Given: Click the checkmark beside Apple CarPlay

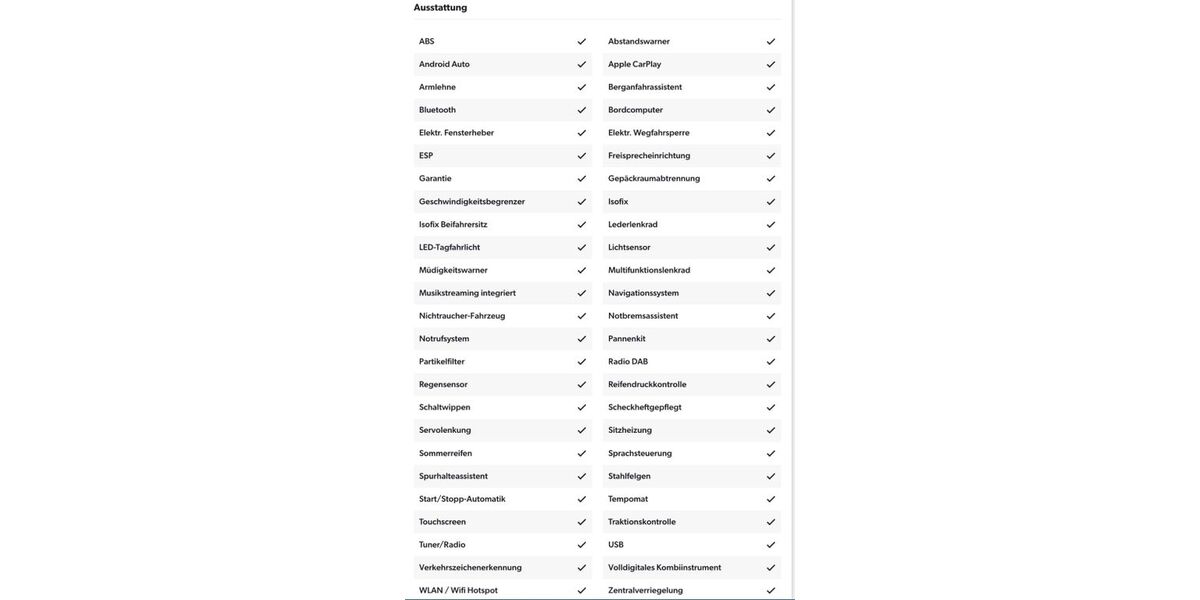Looking at the screenshot, I should (x=771, y=64).
